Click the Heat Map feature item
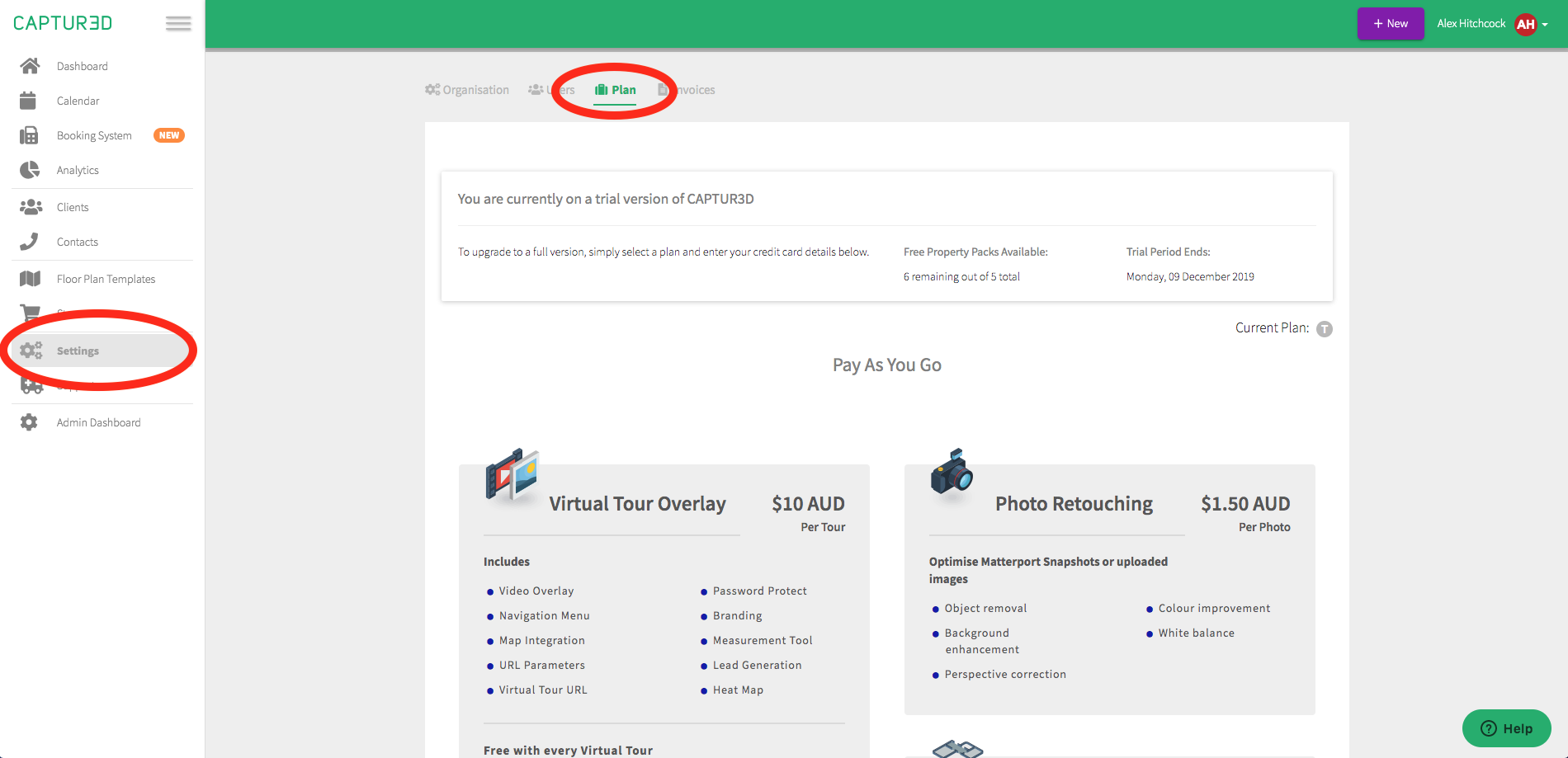1568x758 pixels. coord(738,690)
